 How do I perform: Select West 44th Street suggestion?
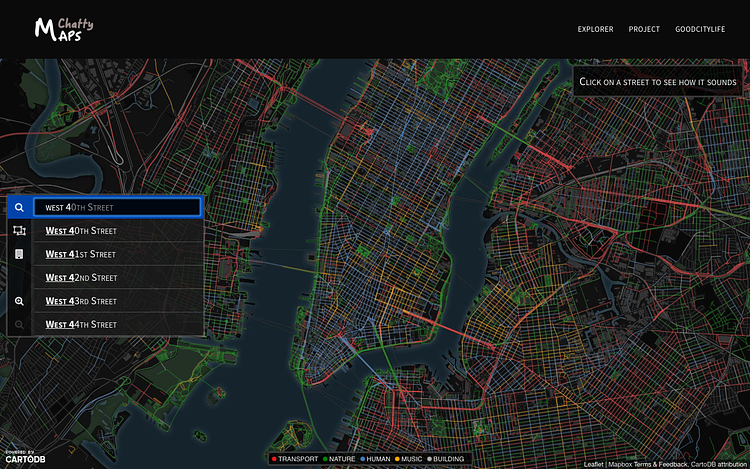pos(118,325)
